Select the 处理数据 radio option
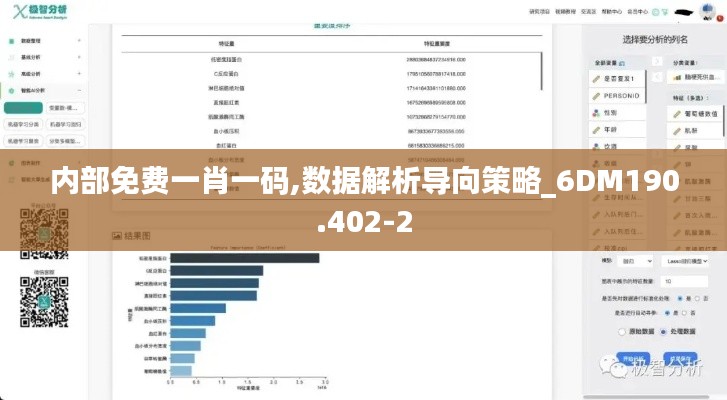Viewport: 727px width, 400px height. 662,330
